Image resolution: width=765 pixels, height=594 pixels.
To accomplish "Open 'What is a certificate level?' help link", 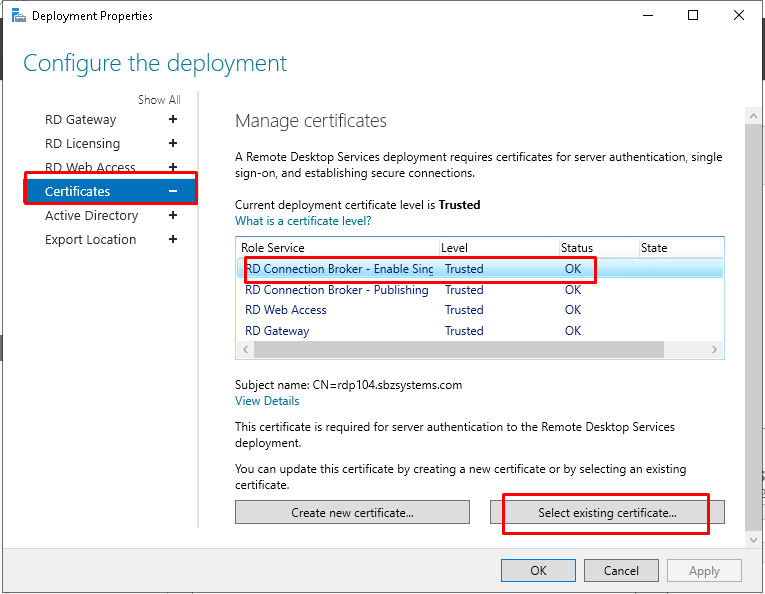I will click(303, 220).
